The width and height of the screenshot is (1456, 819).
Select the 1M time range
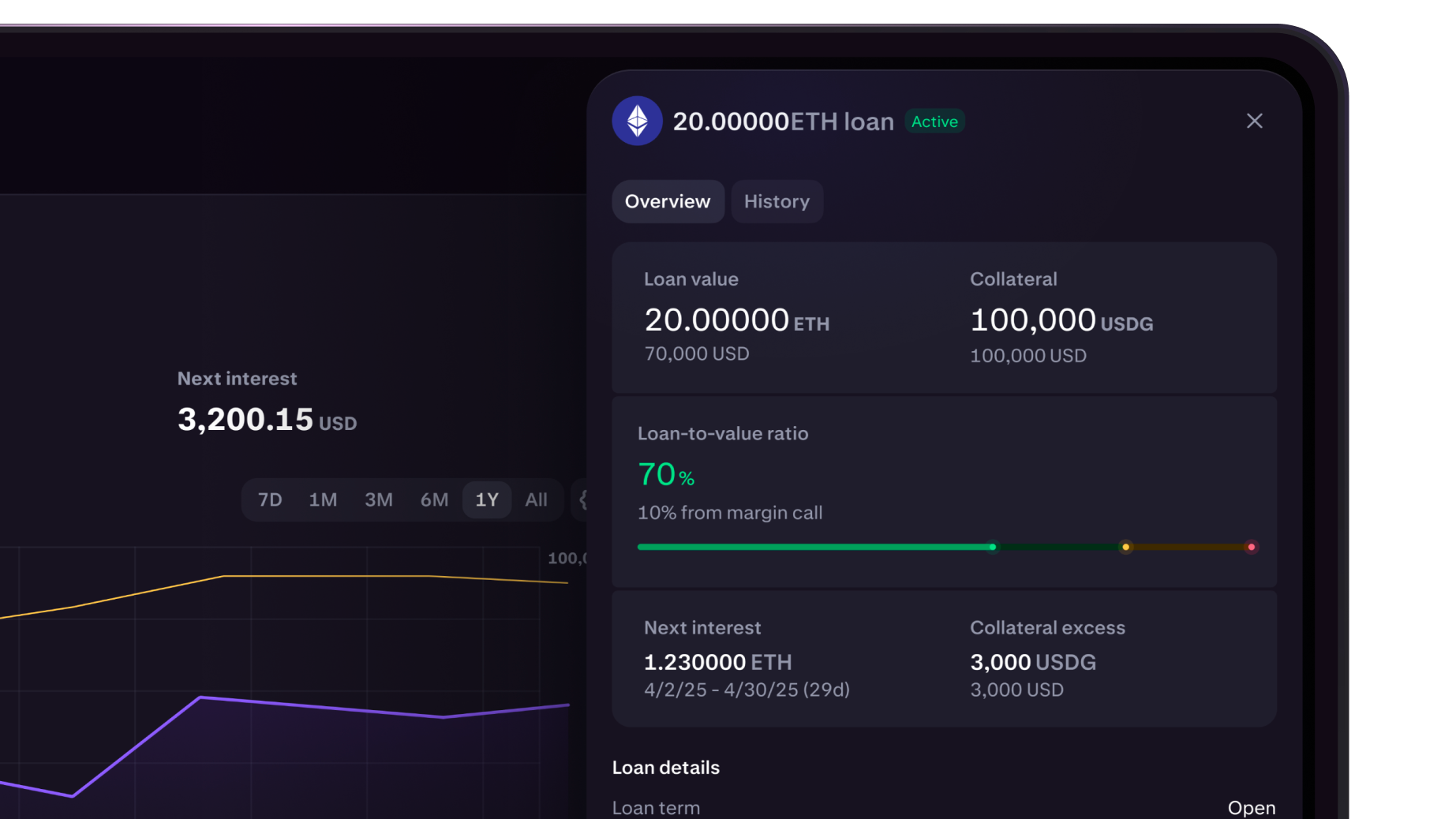pyautogui.click(x=324, y=499)
